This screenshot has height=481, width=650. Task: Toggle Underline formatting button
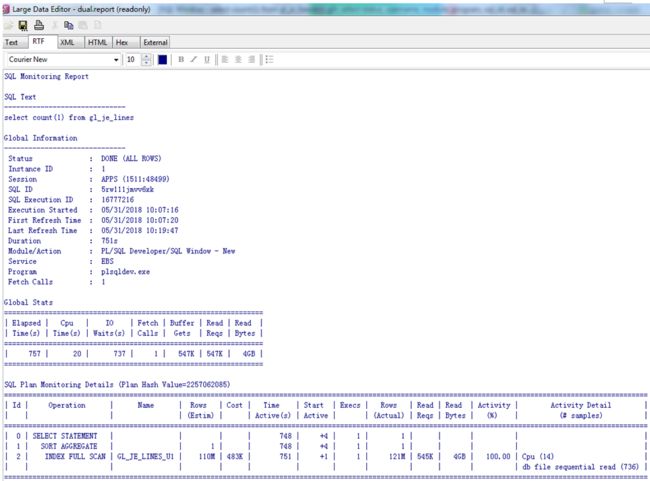point(206,60)
